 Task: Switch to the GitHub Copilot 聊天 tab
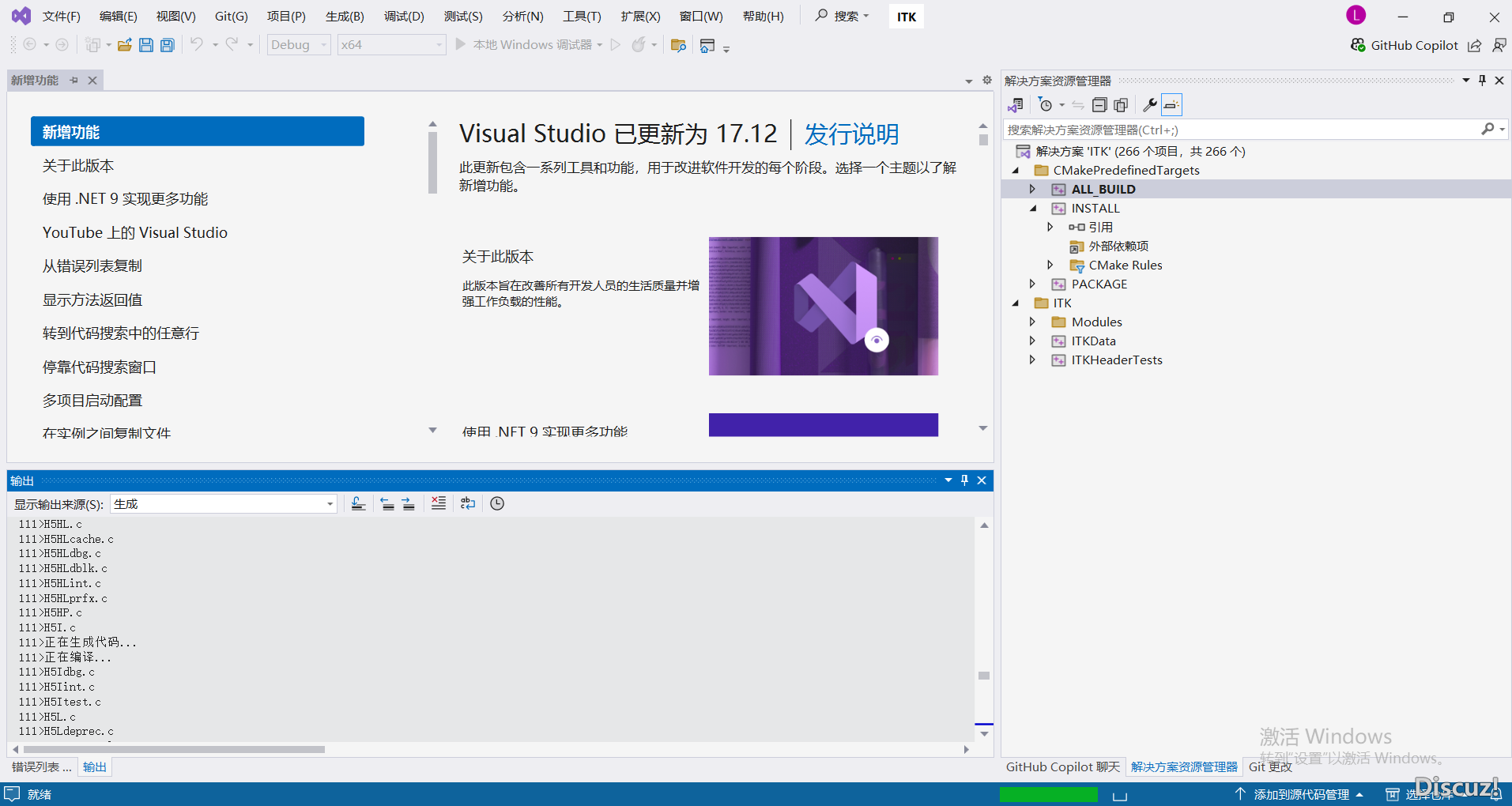pos(1062,766)
